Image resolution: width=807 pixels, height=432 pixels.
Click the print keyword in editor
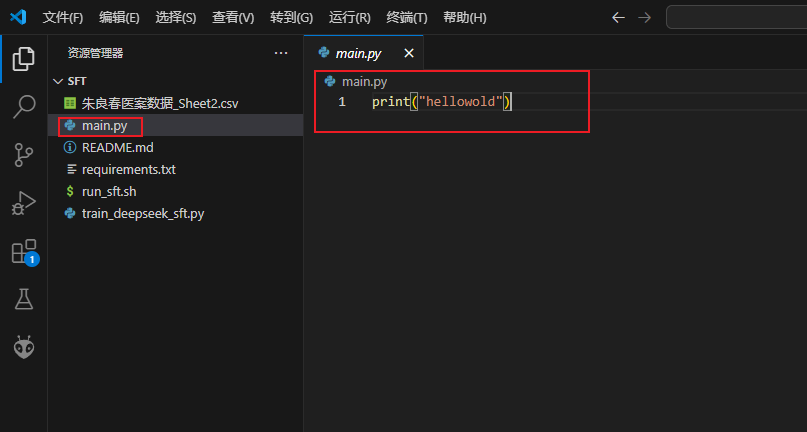point(391,102)
